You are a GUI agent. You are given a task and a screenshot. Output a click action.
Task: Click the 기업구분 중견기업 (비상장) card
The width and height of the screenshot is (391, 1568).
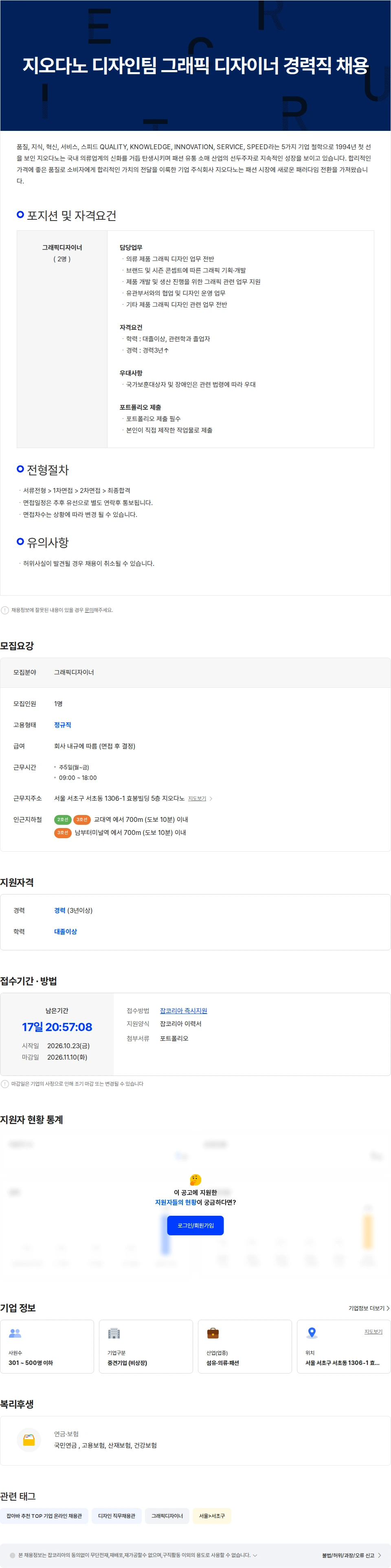click(146, 1347)
